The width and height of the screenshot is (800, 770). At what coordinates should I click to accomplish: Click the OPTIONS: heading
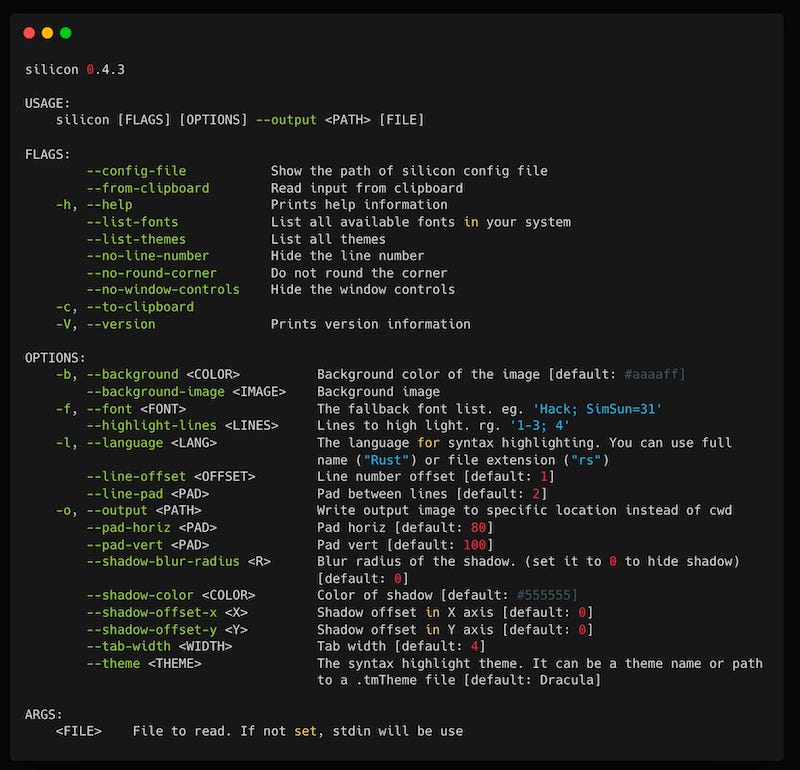pos(55,358)
